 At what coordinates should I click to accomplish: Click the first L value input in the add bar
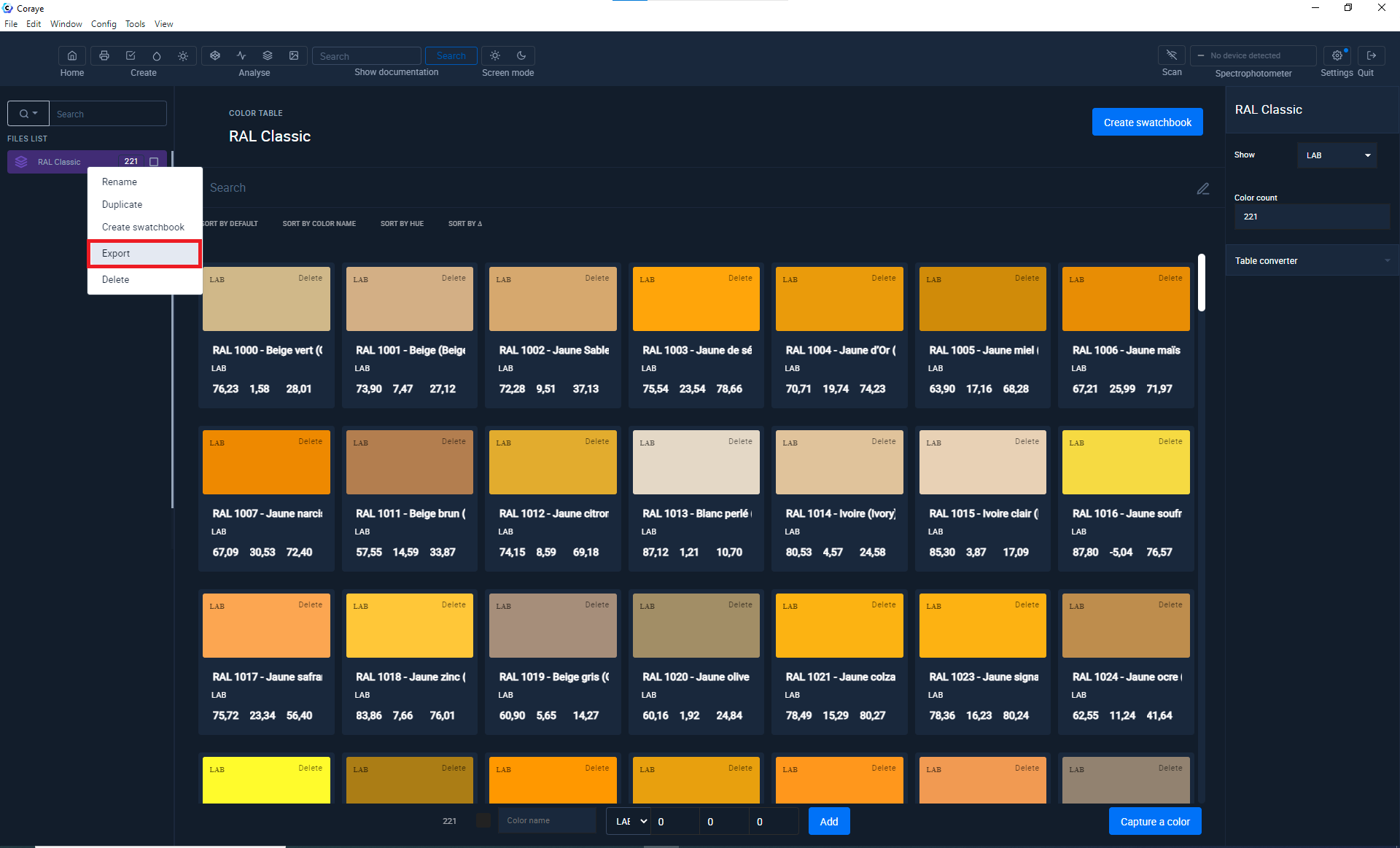(x=675, y=821)
